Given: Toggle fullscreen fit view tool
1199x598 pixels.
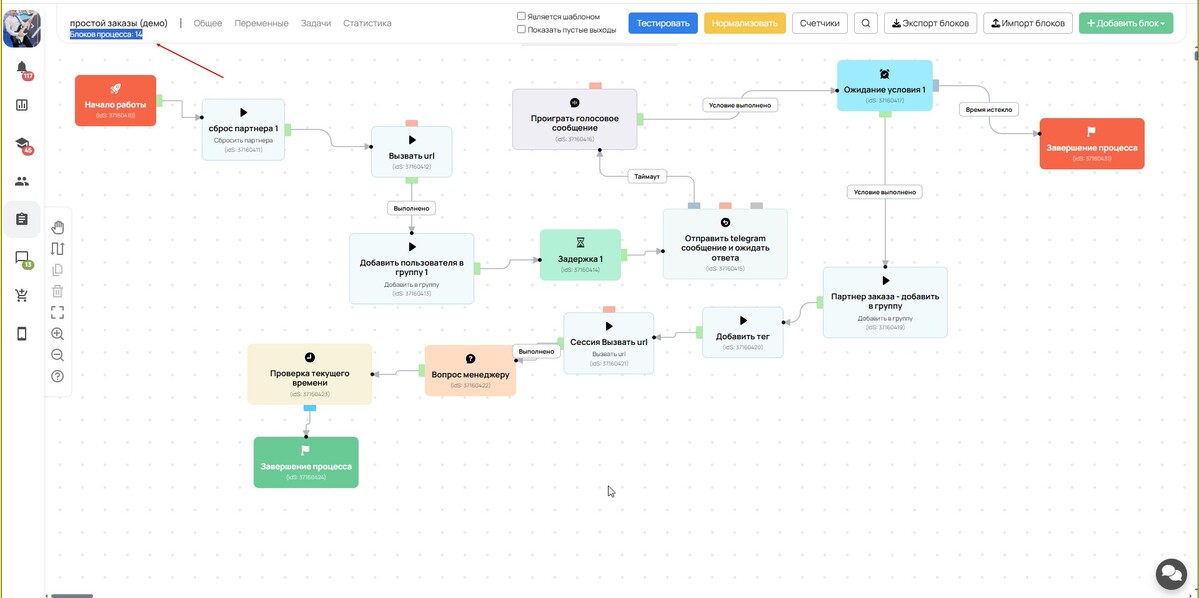Looking at the screenshot, I should point(57,312).
